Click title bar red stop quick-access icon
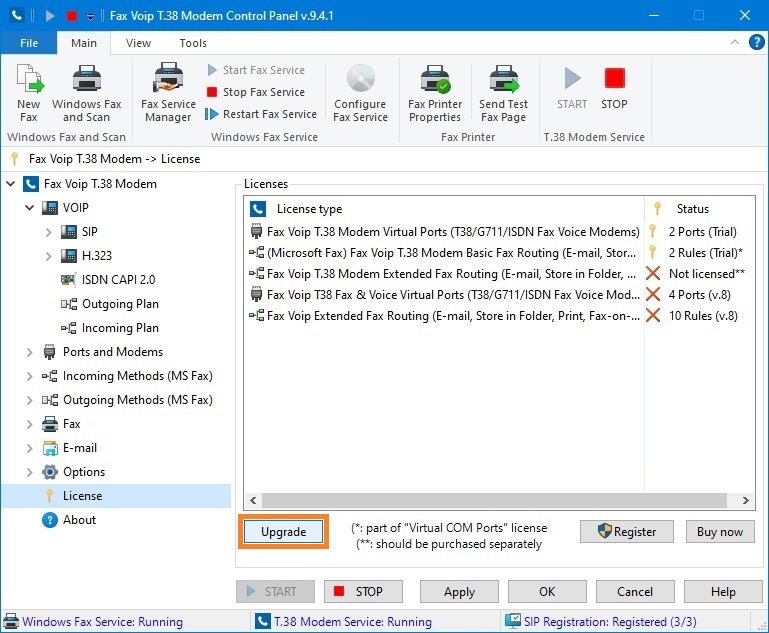 [72, 16]
